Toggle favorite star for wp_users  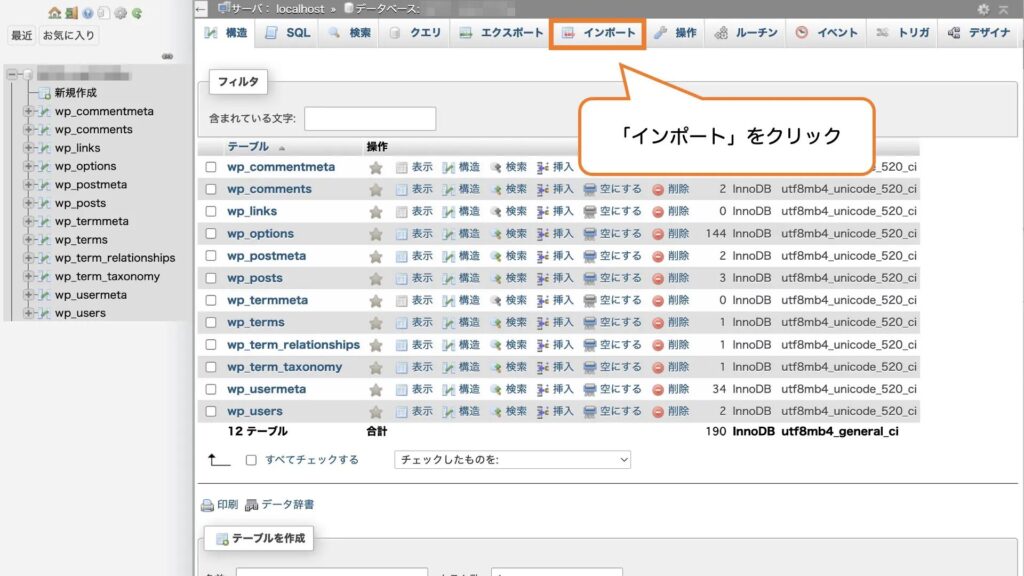376,412
